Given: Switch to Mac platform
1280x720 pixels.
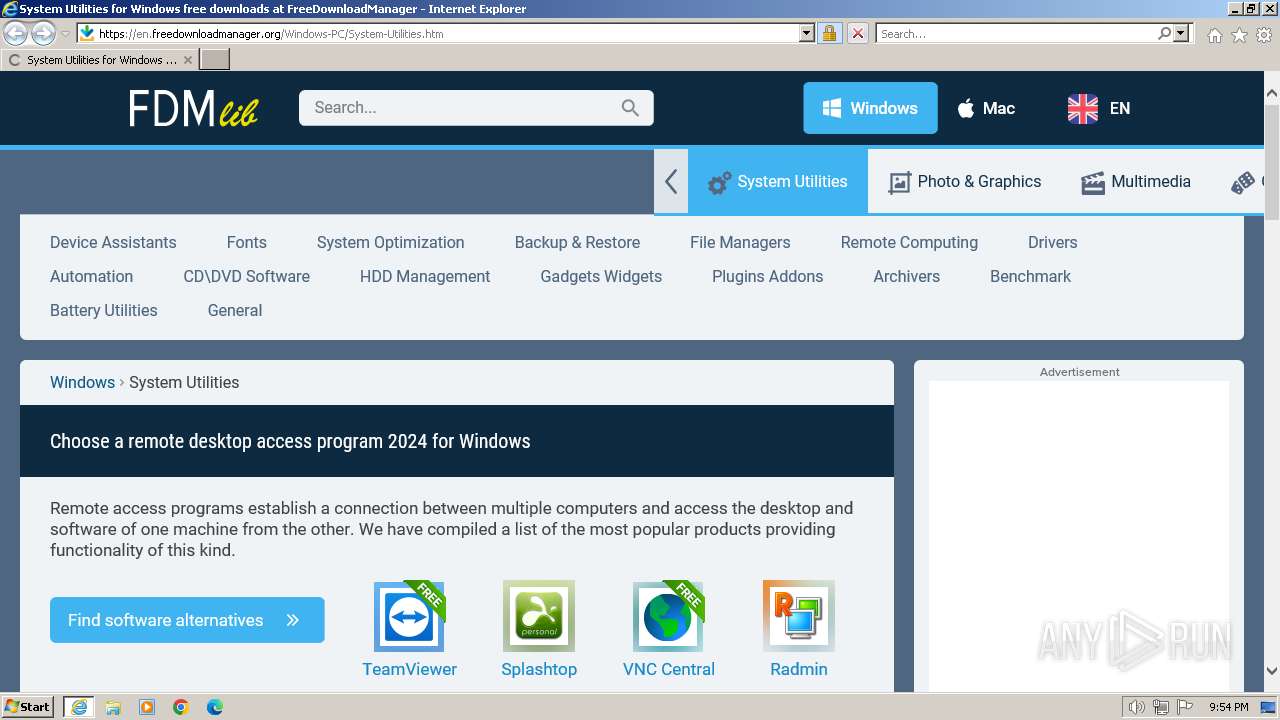Looking at the screenshot, I should 986,108.
